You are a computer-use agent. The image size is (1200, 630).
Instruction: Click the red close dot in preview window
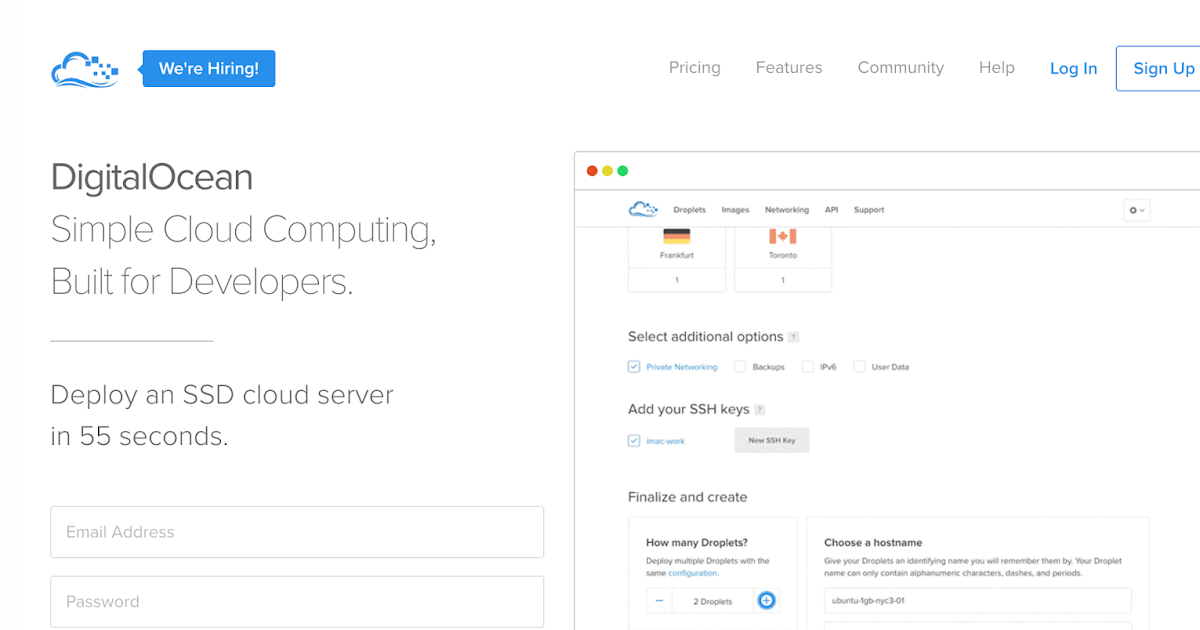[x=592, y=171]
